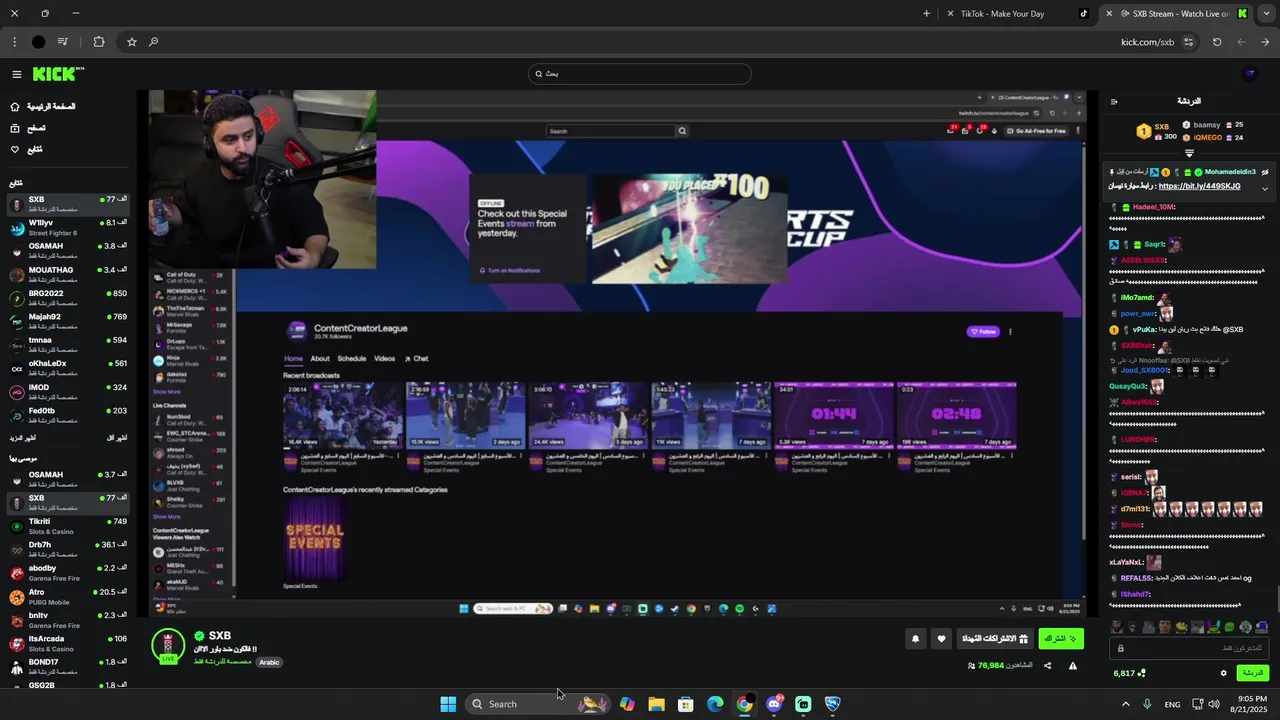
Task: Open BOND17 channel in sidebar
Action: click(x=67, y=666)
